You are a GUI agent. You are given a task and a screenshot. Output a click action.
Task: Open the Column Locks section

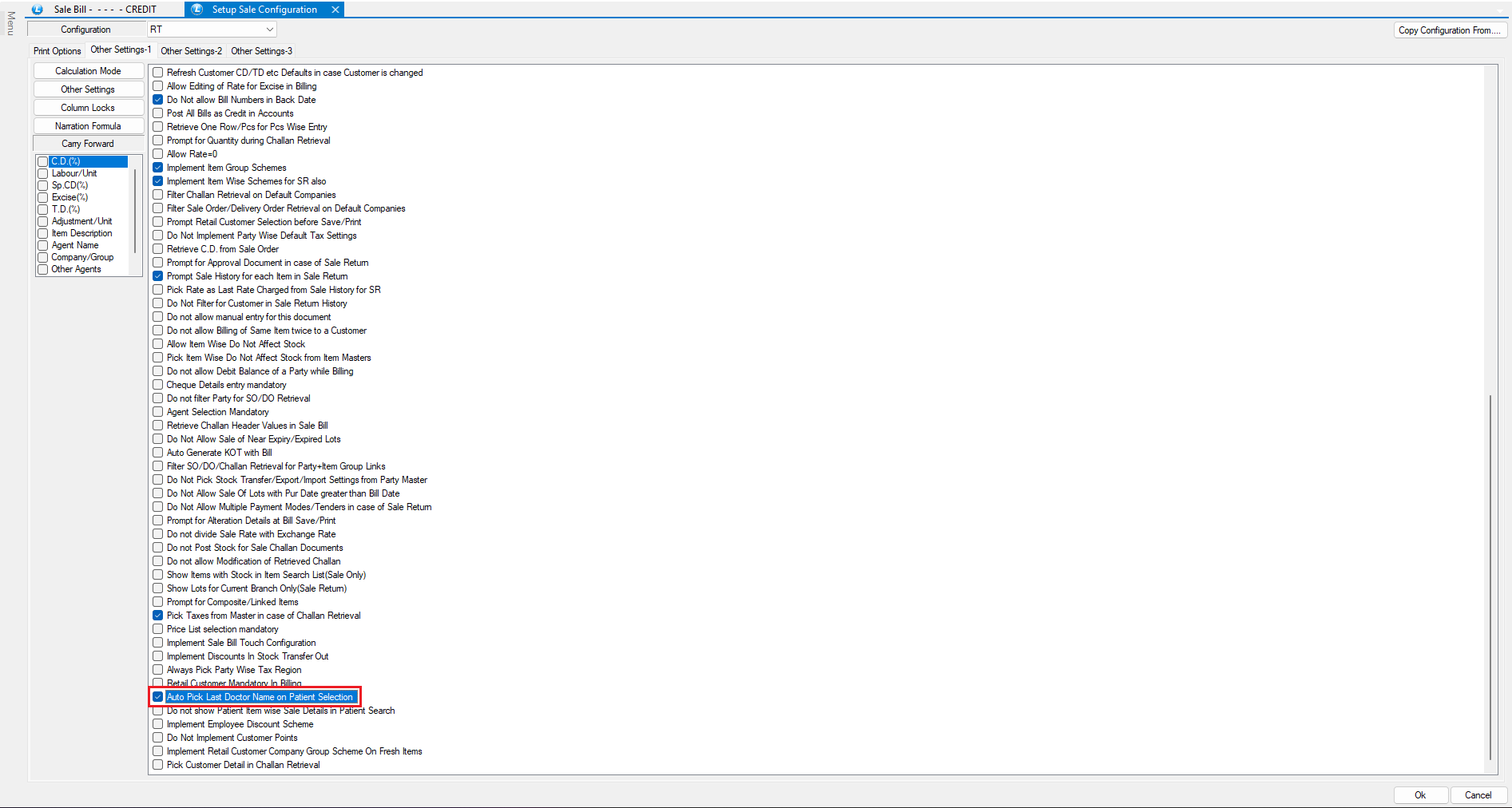(88, 108)
